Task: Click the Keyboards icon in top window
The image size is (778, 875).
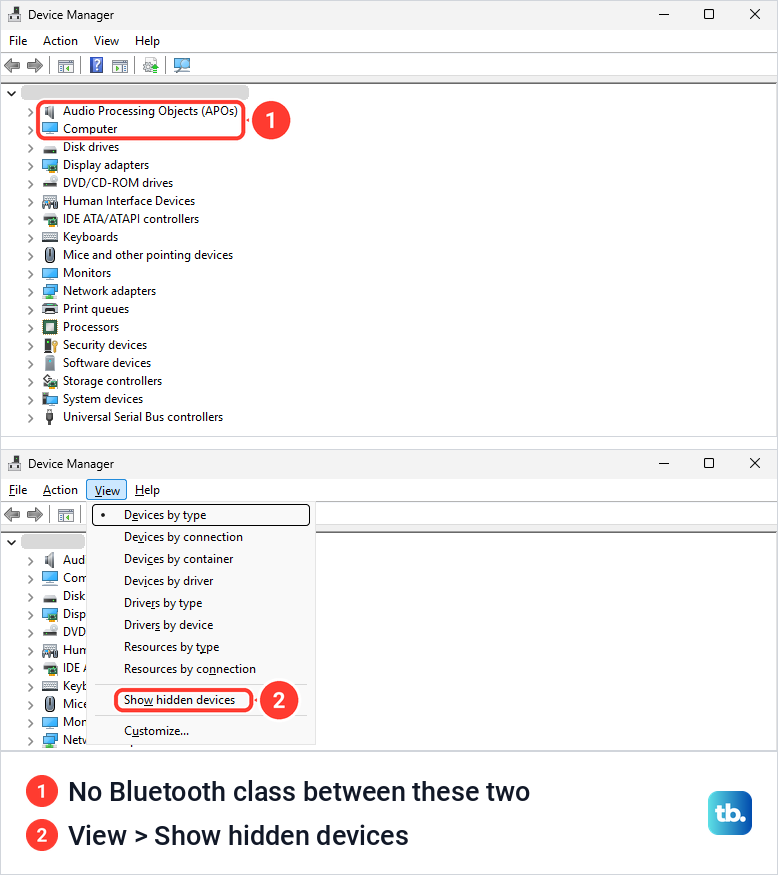Action: pos(50,237)
